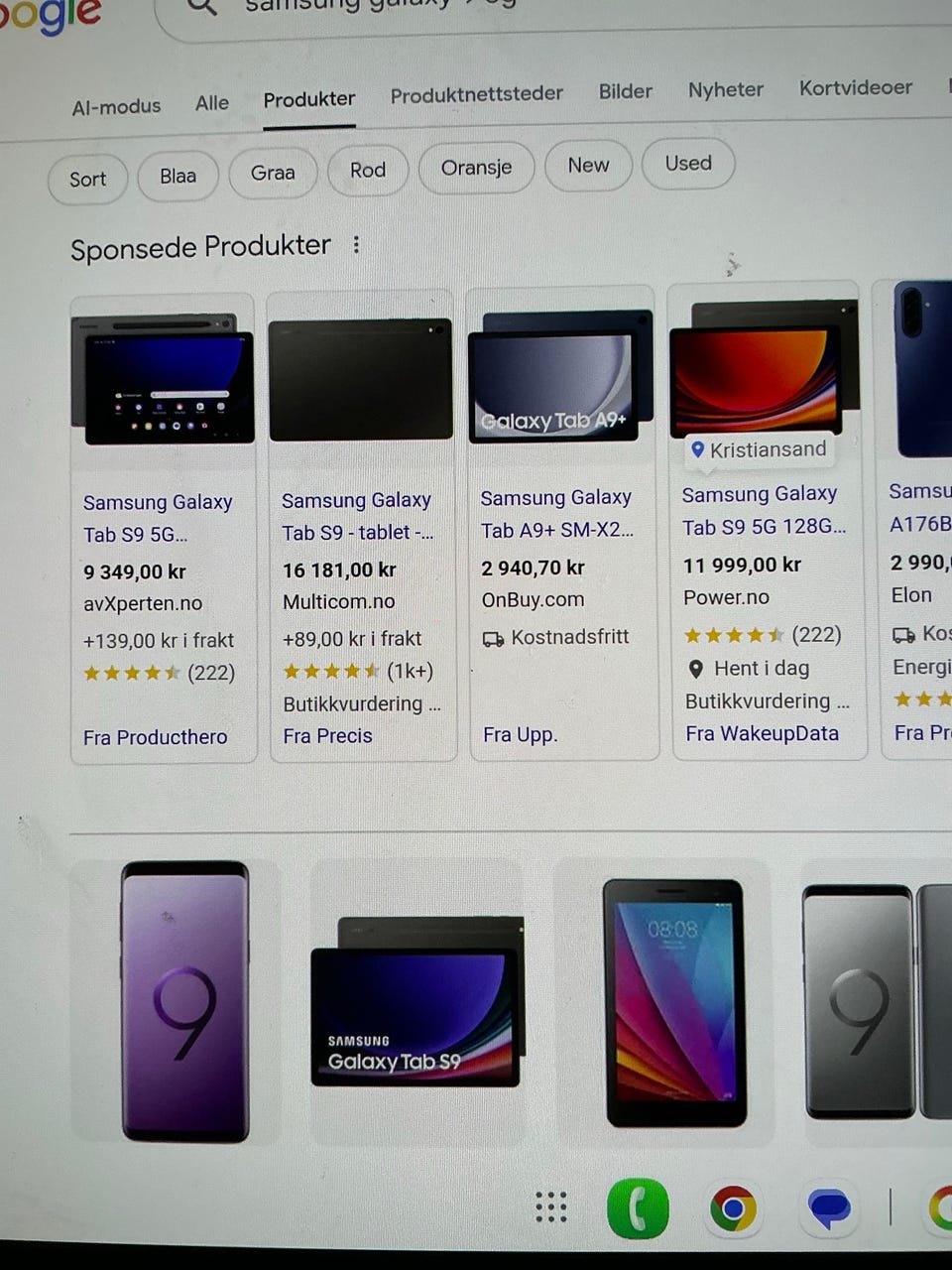Click avXperten star rating (222)
Image resolution: width=952 pixels, height=1270 pixels.
point(159,673)
